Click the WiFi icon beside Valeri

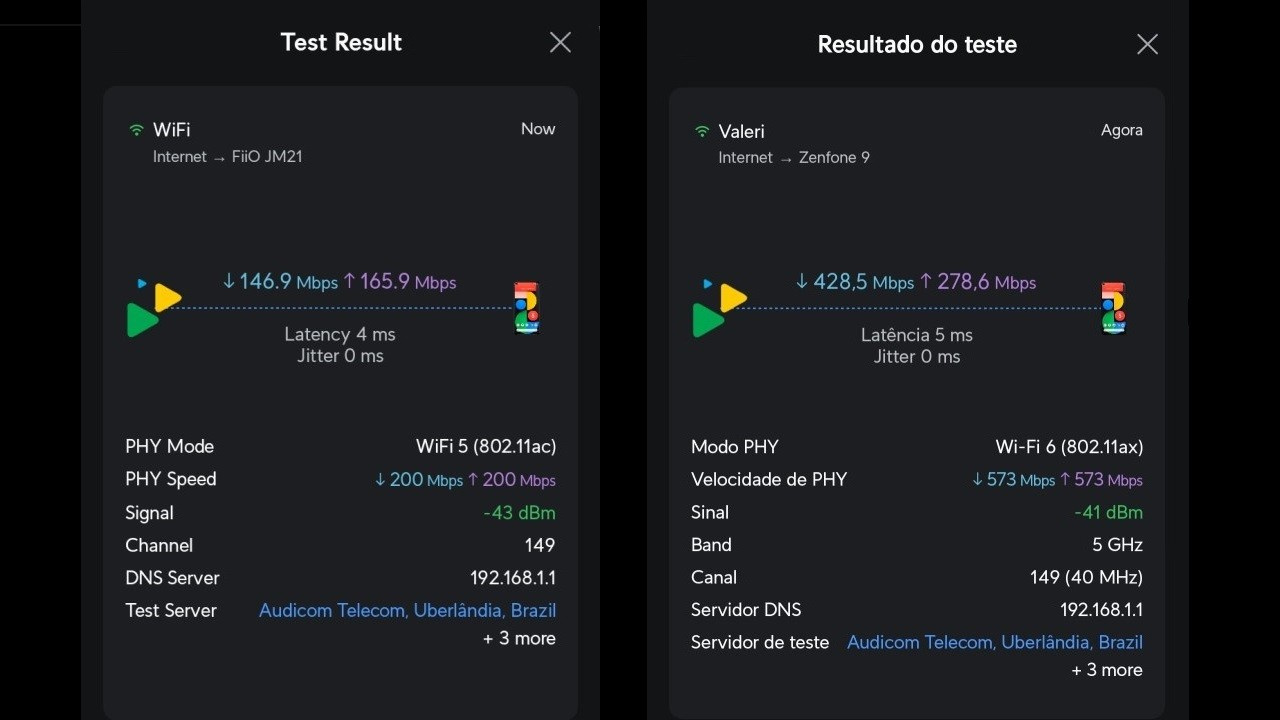[x=703, y=131]
